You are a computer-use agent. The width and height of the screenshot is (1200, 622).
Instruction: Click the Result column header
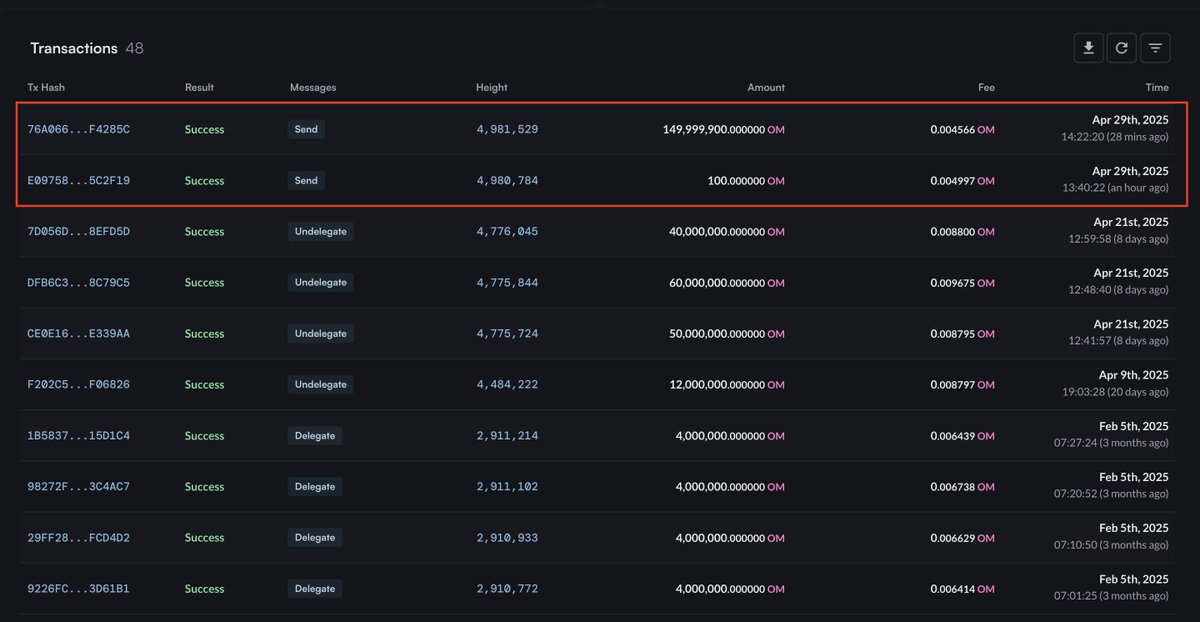(x=199, y=87)
